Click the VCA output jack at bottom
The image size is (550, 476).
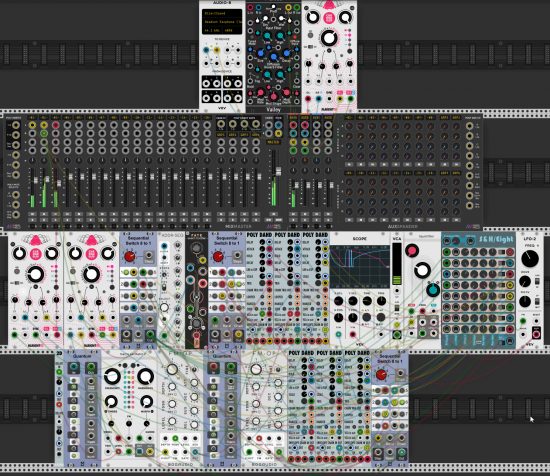tap(397, 334)
